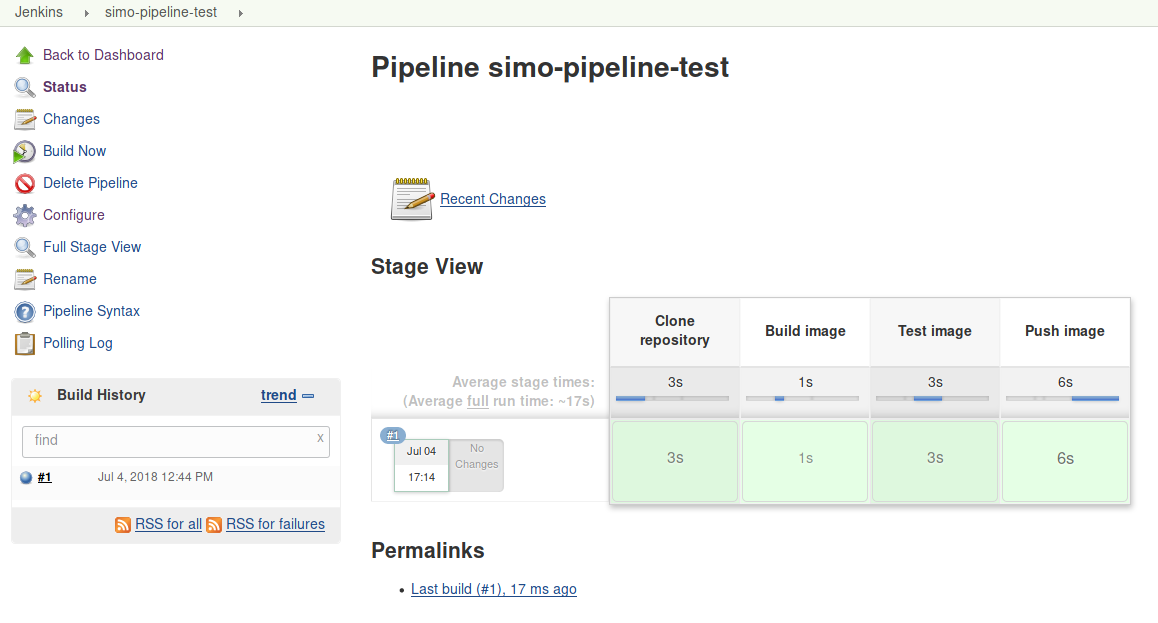The height and width of the screenshot is (623, 1158).
Task: Click the blue status ball for build #1
Action: pyautogui.click(x=26, y=478)
